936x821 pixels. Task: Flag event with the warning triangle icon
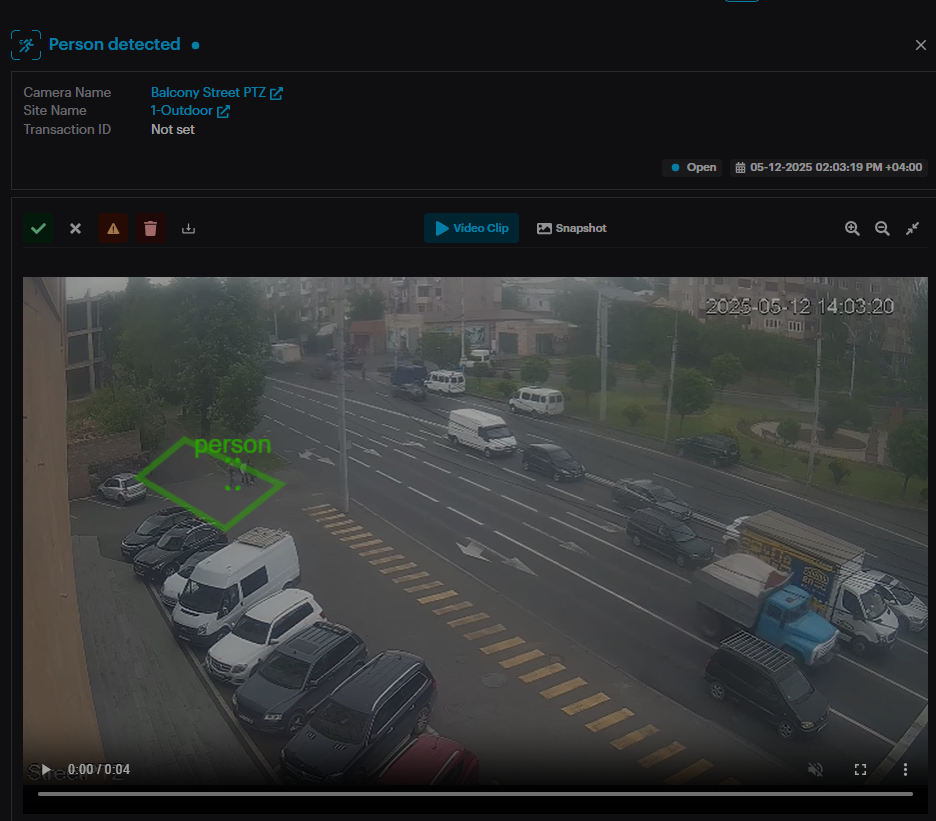[x=113, y=229]
